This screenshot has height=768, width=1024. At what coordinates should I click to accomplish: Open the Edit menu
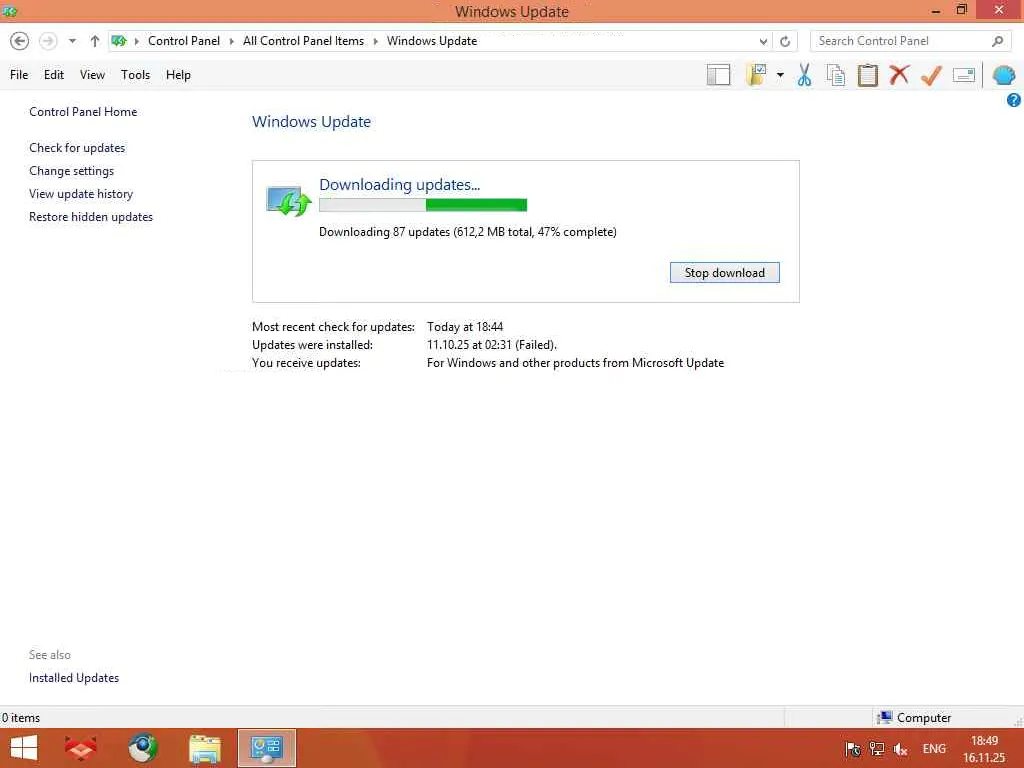tap(54, 74)
